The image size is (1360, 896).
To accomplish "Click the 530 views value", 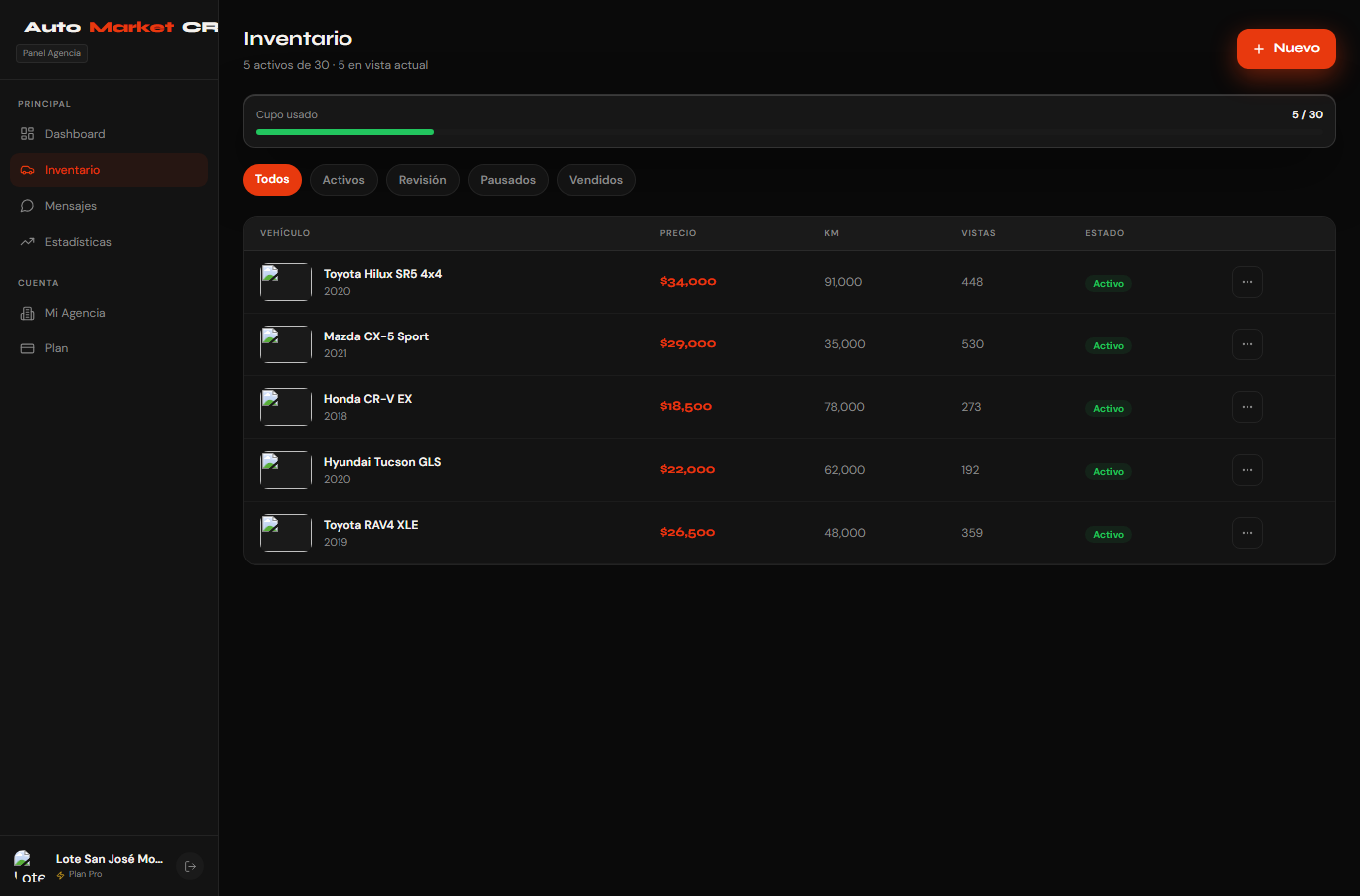I will coord(972,344).
